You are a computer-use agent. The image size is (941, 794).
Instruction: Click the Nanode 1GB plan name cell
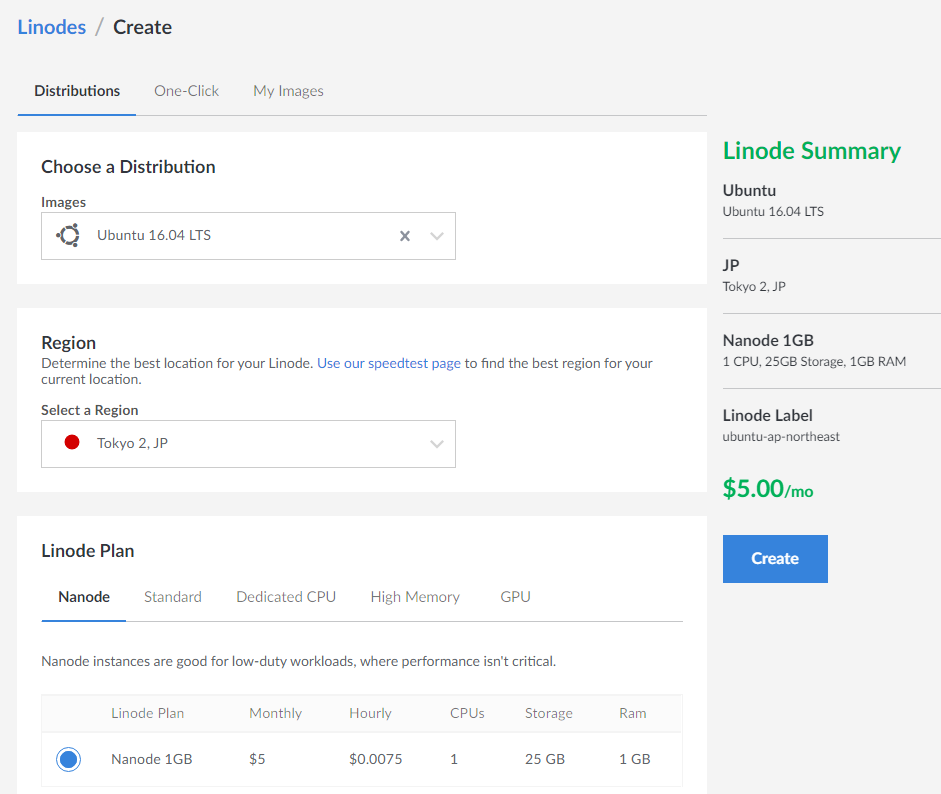point(152,759)
